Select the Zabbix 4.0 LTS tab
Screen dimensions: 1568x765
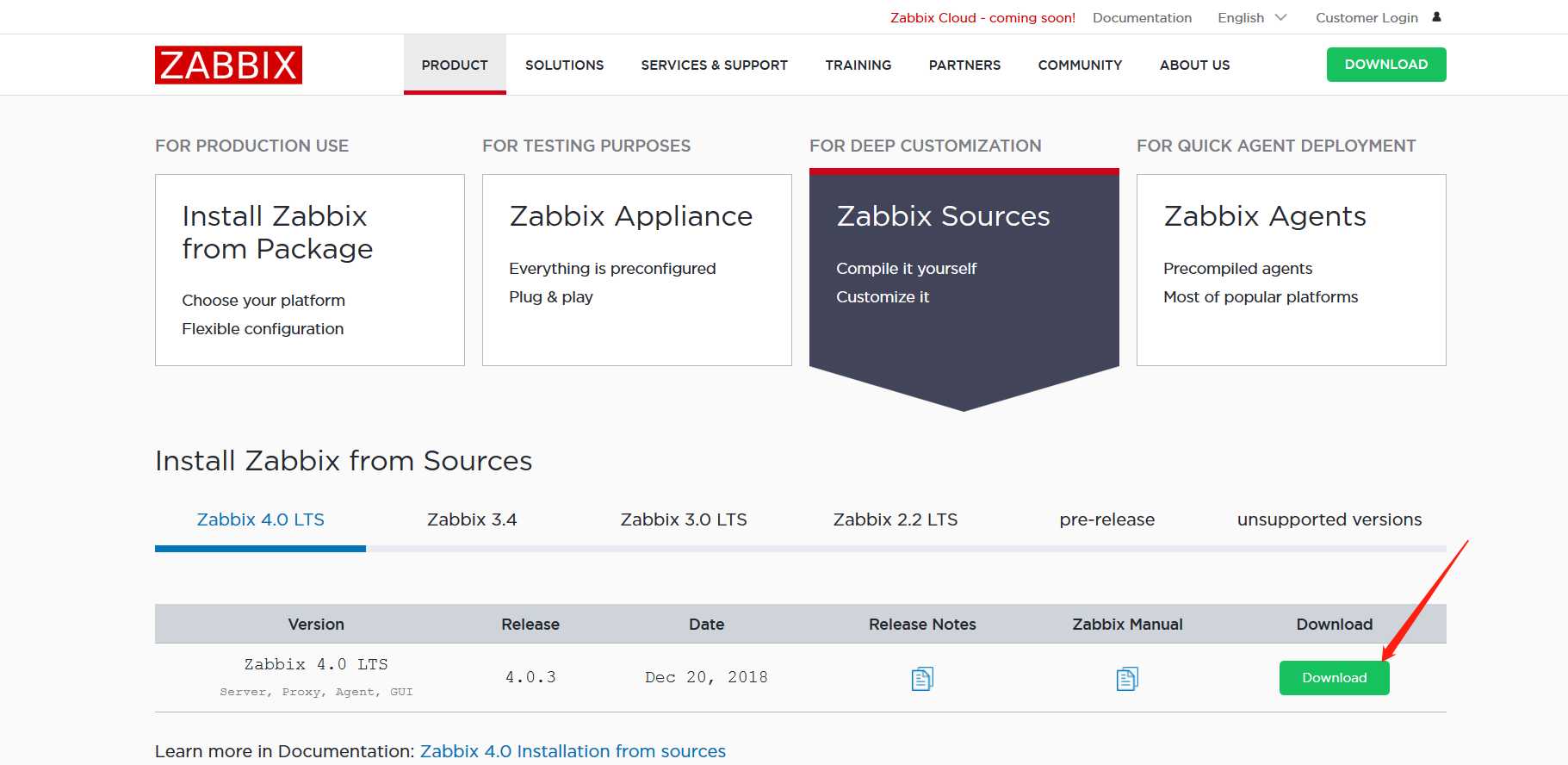pyautogui.click(x=260, y=519)
